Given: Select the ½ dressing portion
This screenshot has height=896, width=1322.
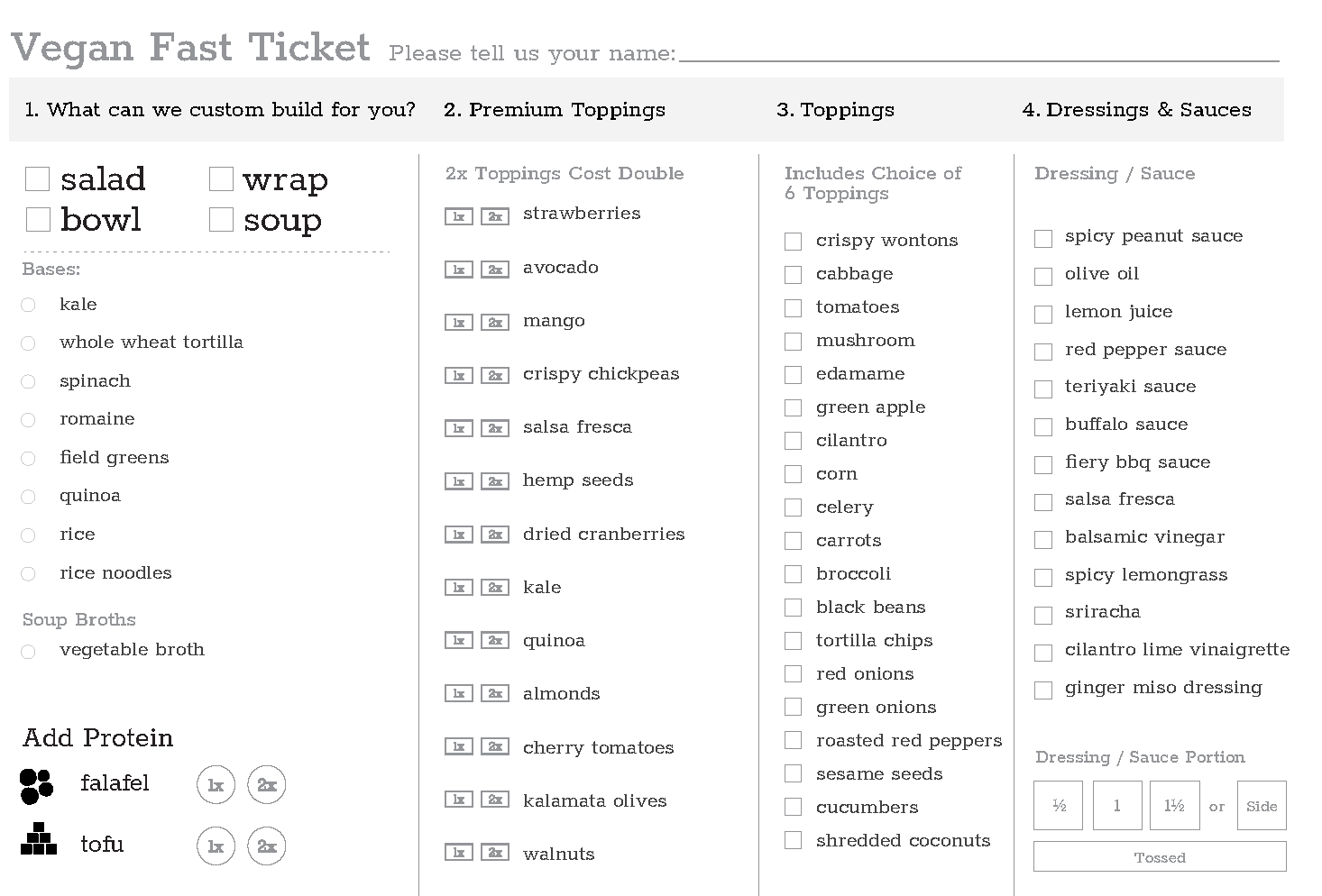Looking at the screenshot, I should pos(1058,805).
